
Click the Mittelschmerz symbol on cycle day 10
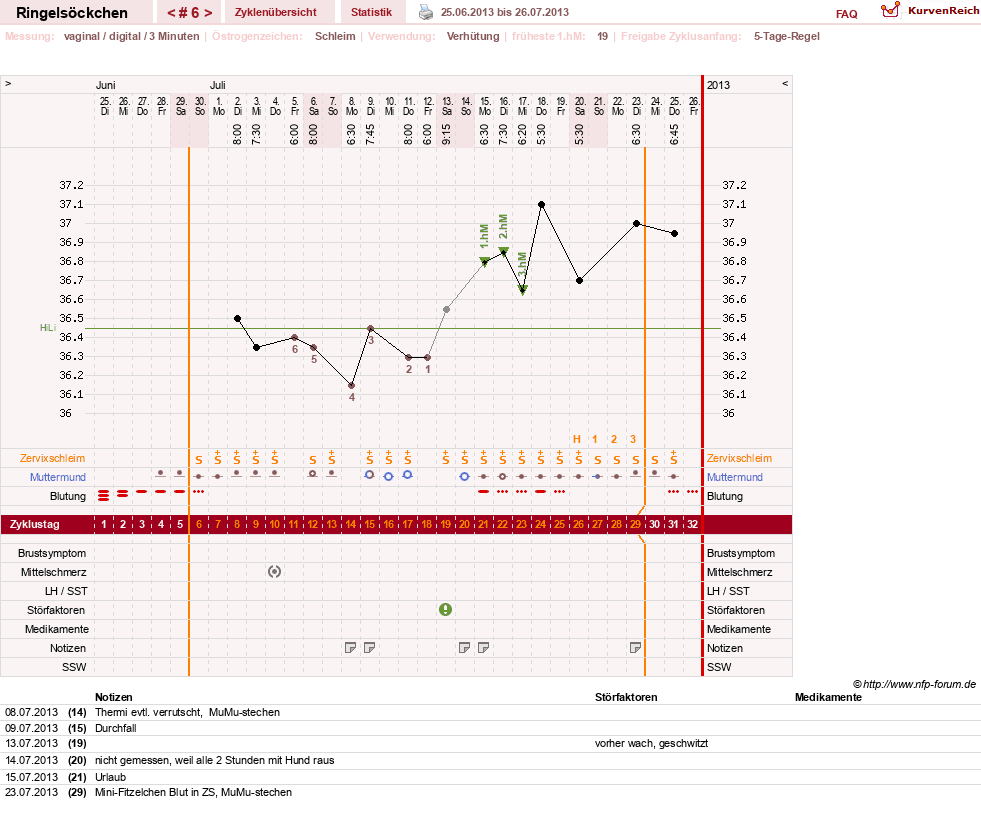(x=275, y=571)
